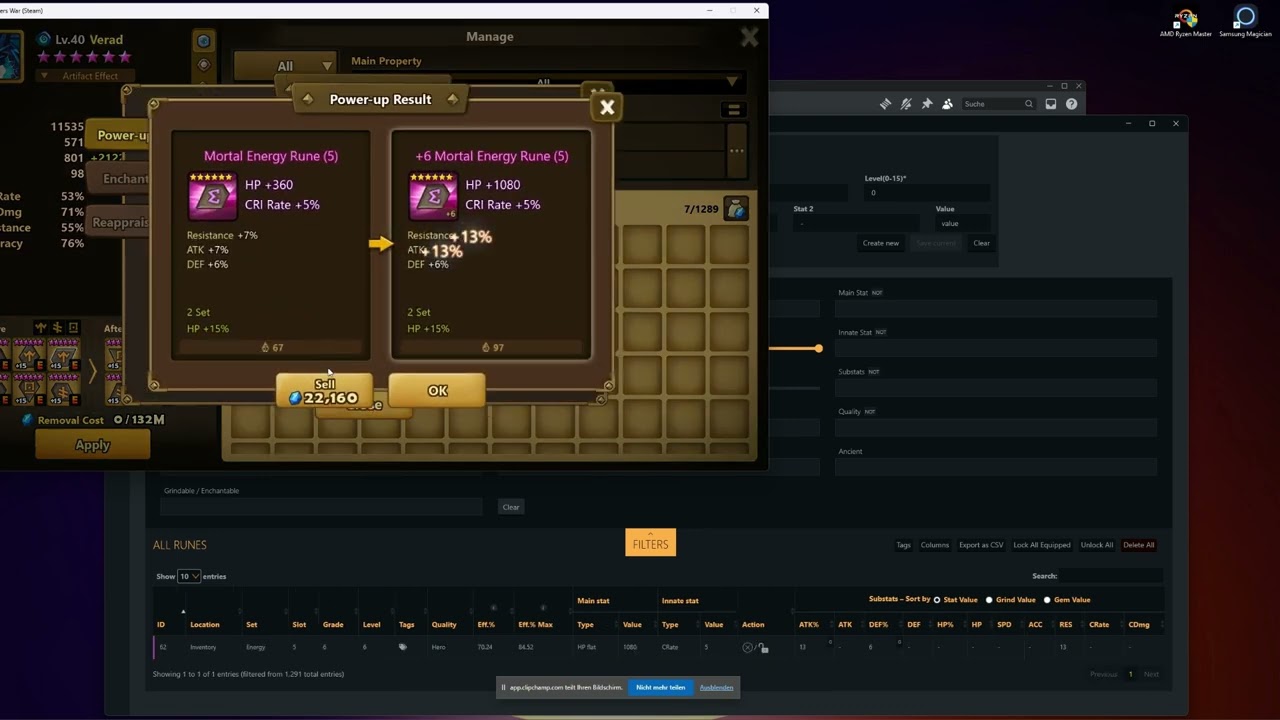Sort rune table by Eff.% Max column

click(x=535, y=624)
